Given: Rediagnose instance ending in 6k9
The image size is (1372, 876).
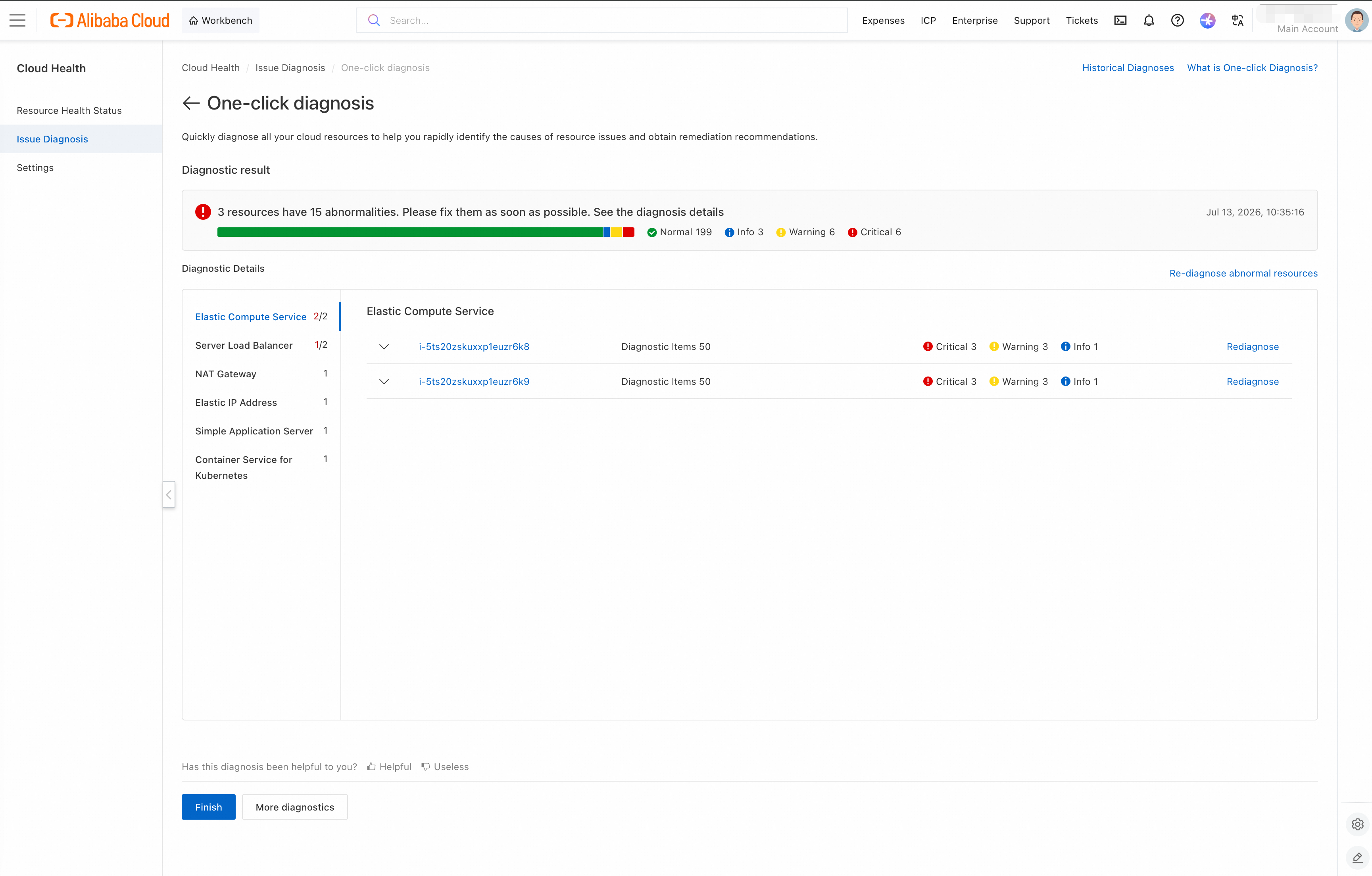Looking at the screenshot, I should 1252,382.
